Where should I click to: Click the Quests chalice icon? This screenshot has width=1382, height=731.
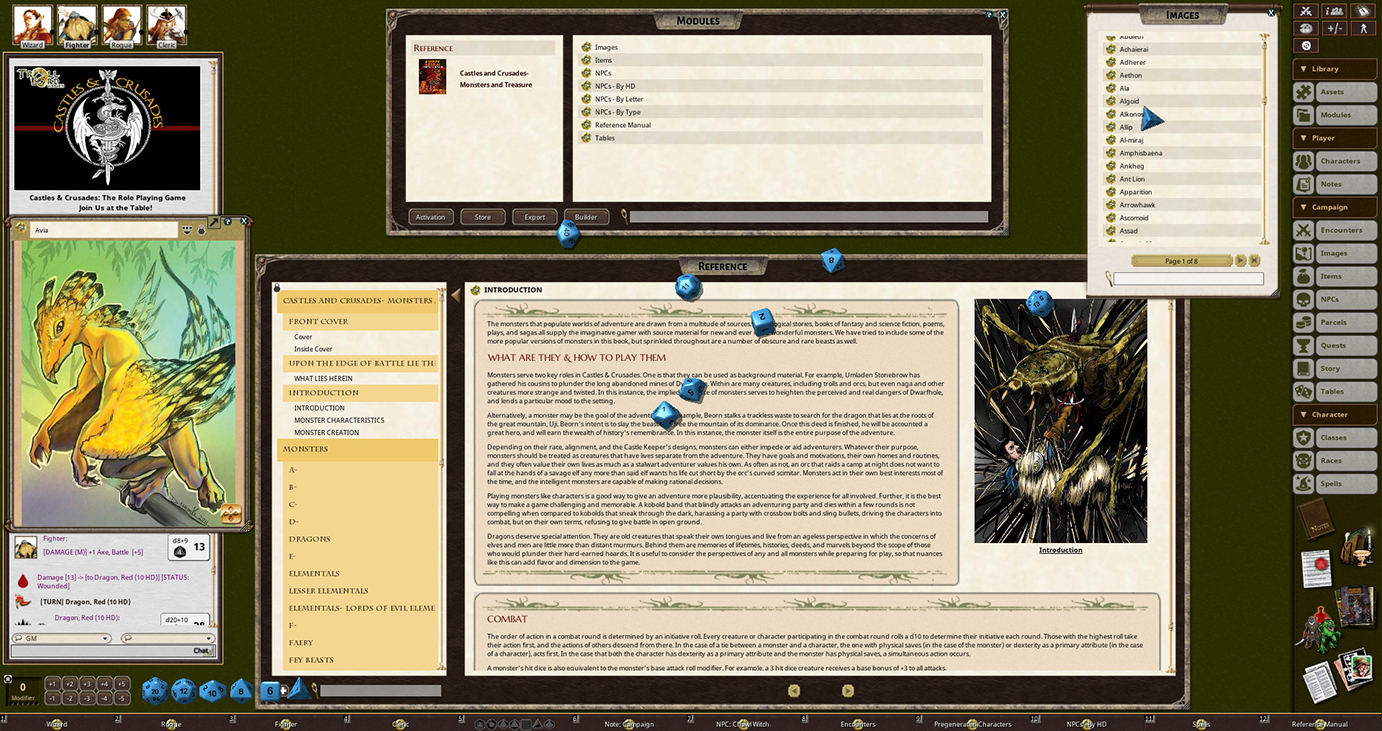pos(1303,345)
